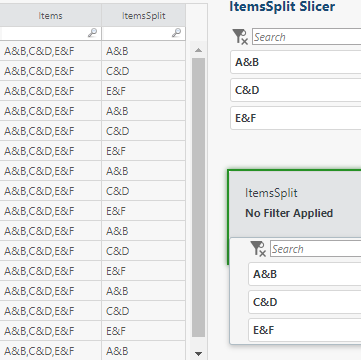This screenshot has height=360, width=361.
Task: Open the ItemsSplit No Filter Applied box
Action: pyautogui.click(x=295, y=203)
